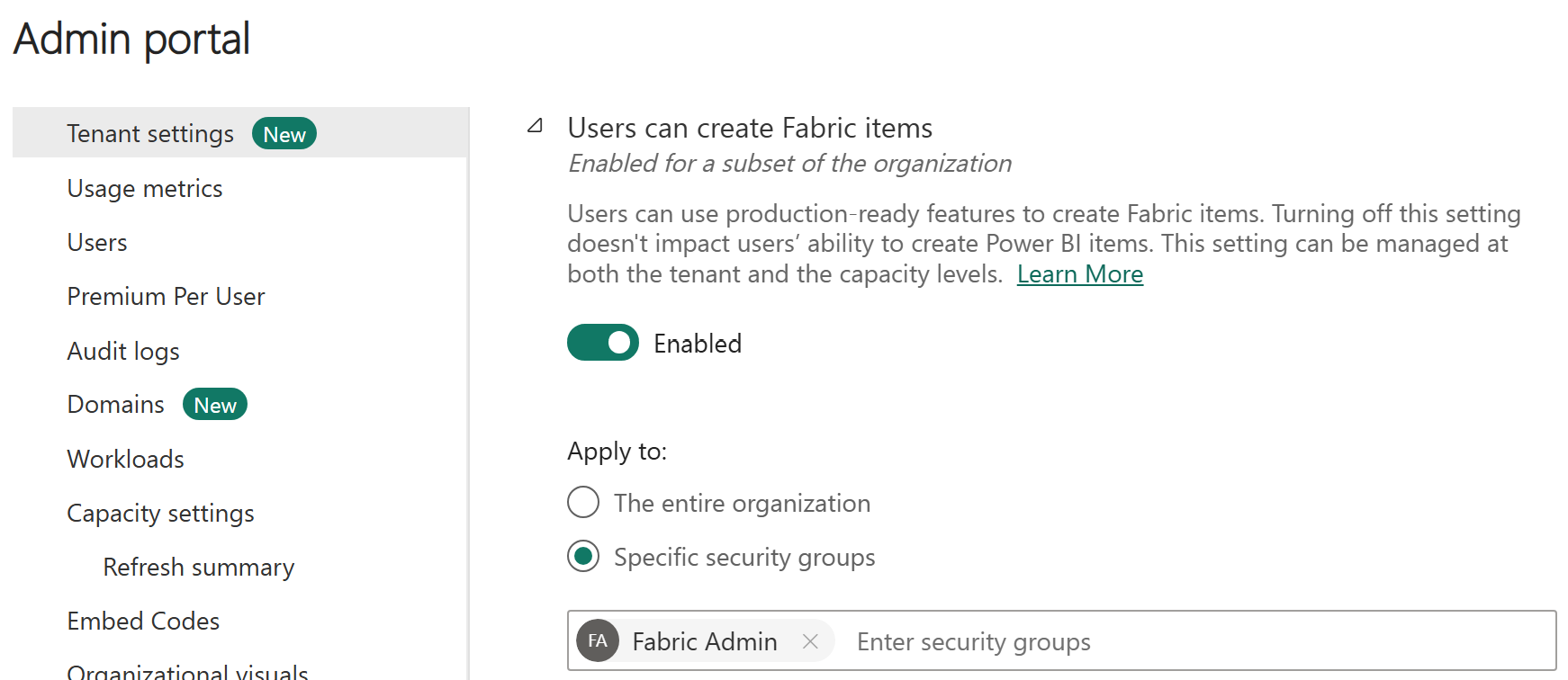Open the Users section
Image resolution: width=1568 pixels, height=680 pixels.
[97, 243]
